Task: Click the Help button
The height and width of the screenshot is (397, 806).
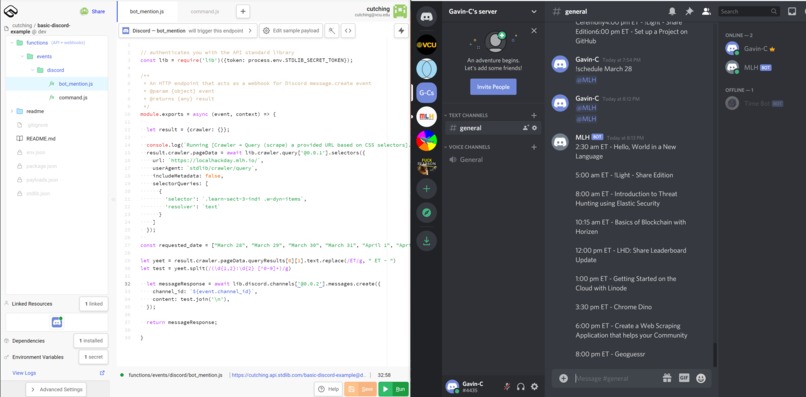Action: point(328,389)
